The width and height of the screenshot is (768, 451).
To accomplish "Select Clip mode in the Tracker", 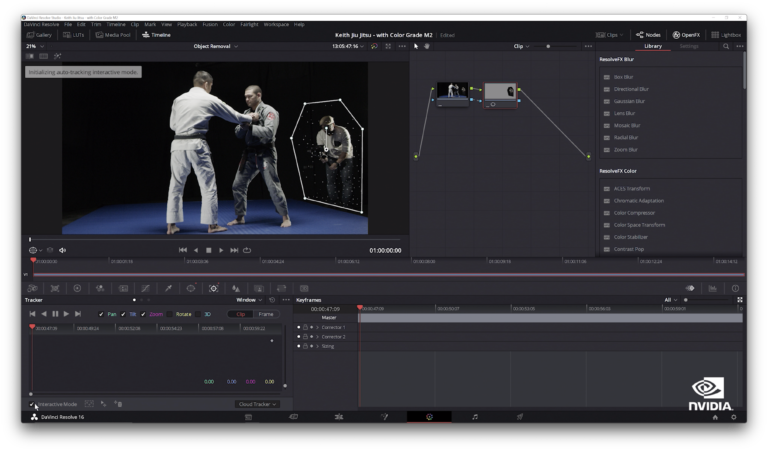I will [240, 314].
